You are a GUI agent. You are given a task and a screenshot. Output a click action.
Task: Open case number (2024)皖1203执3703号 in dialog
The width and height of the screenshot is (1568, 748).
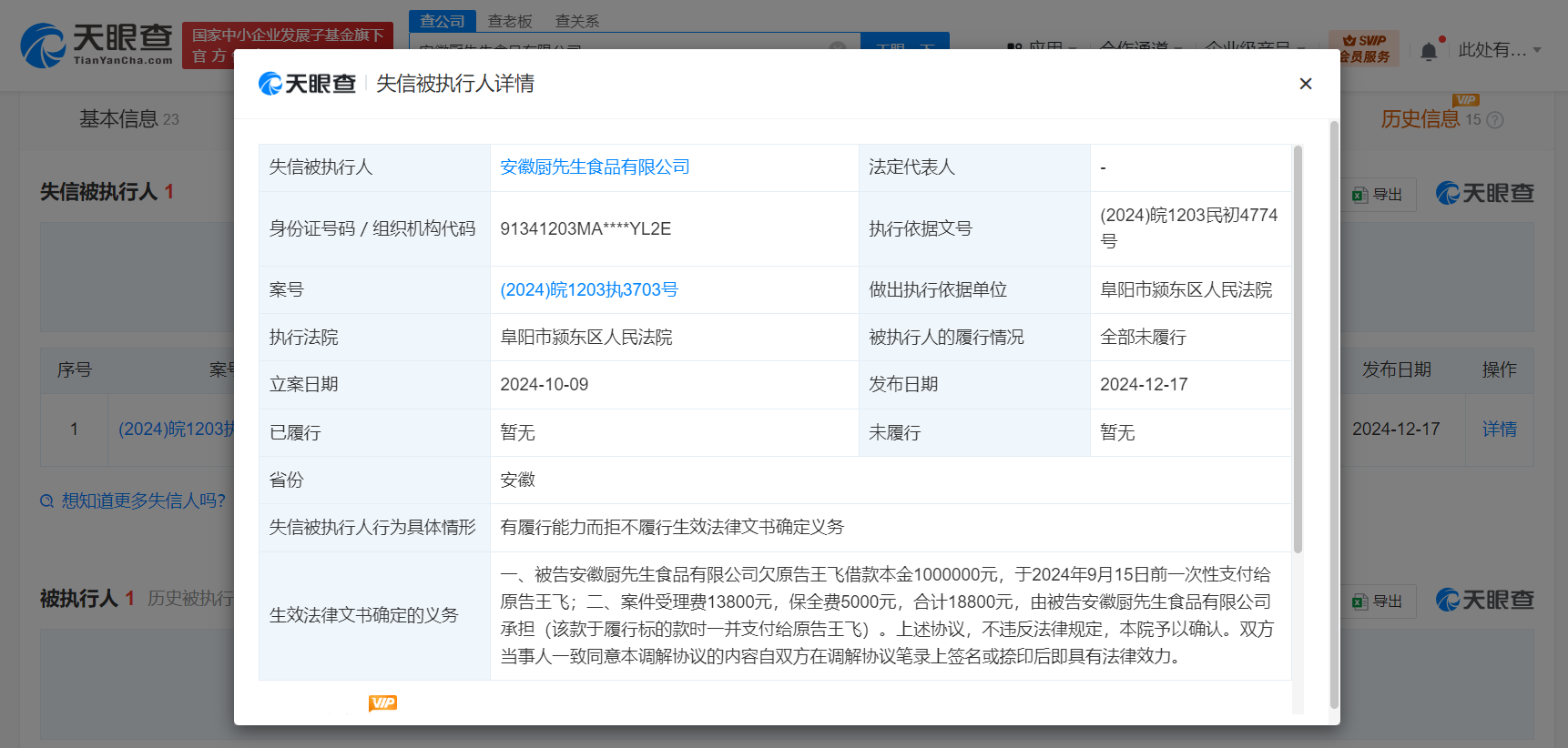tap(589, 290)
